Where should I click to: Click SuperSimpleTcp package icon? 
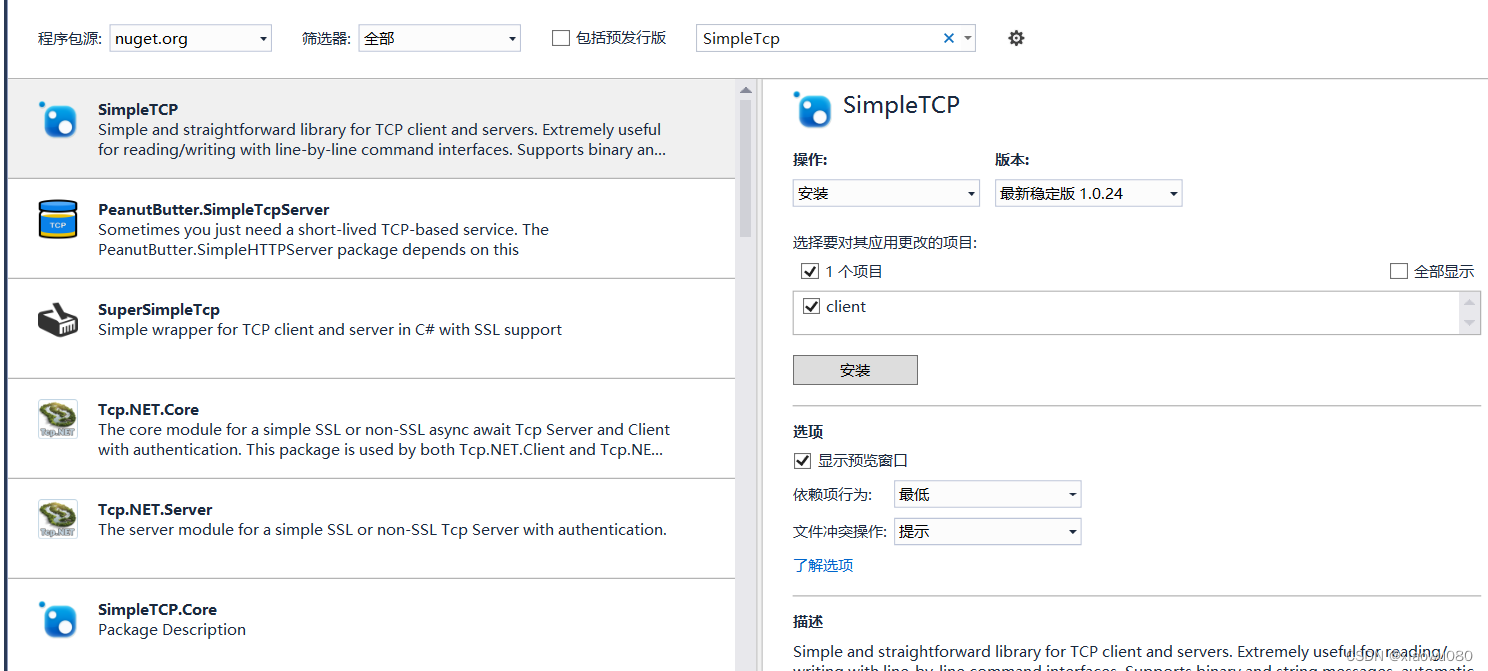(x=57, y=320)
